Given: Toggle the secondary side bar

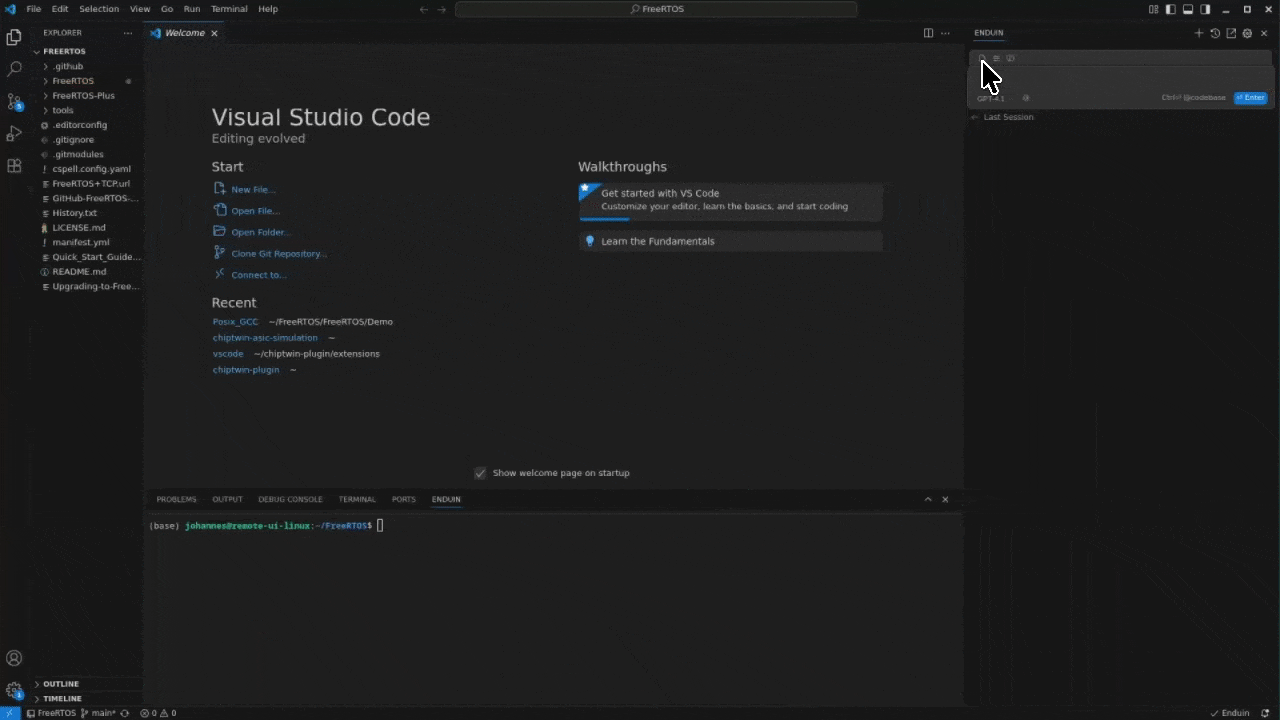Looking at the screenshot, I should coord(1205,9).
